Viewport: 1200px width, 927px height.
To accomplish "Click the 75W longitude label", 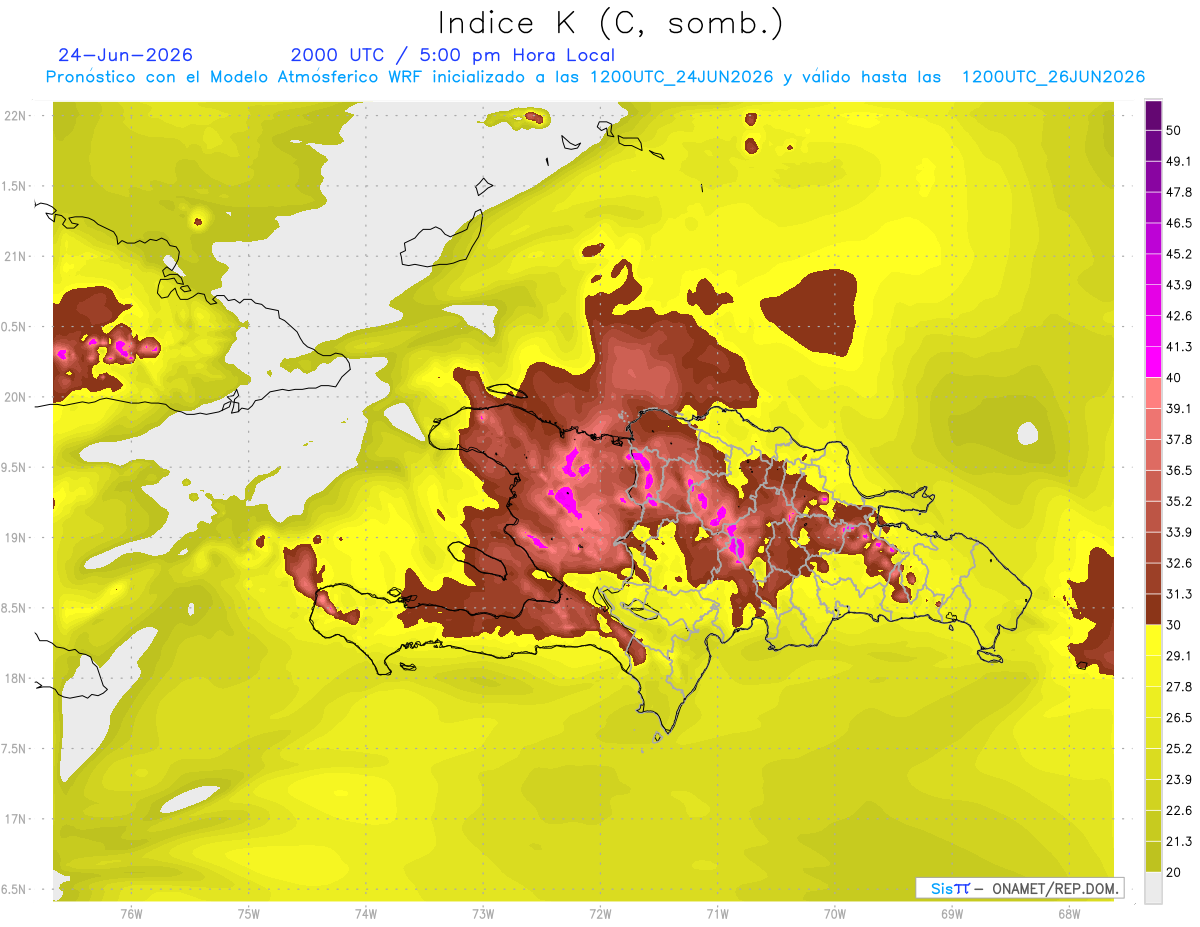I will [x=249, y=913].
